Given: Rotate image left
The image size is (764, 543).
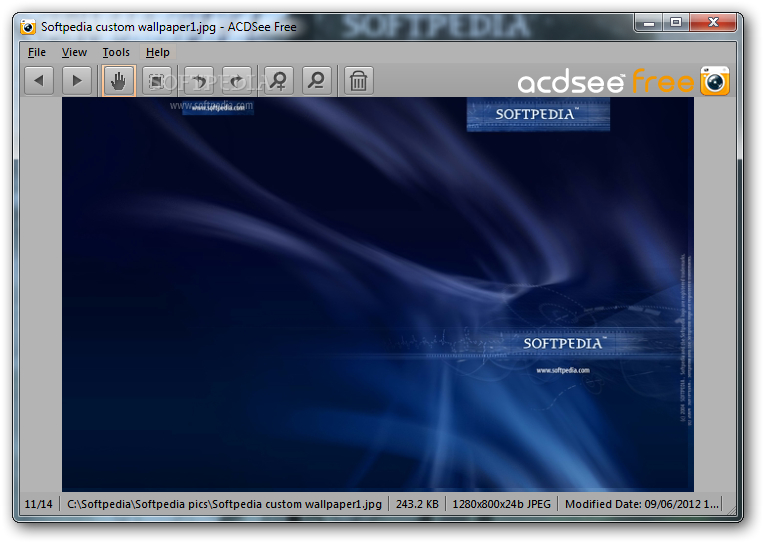Looking at the screenshot, I should pos(199,80).
